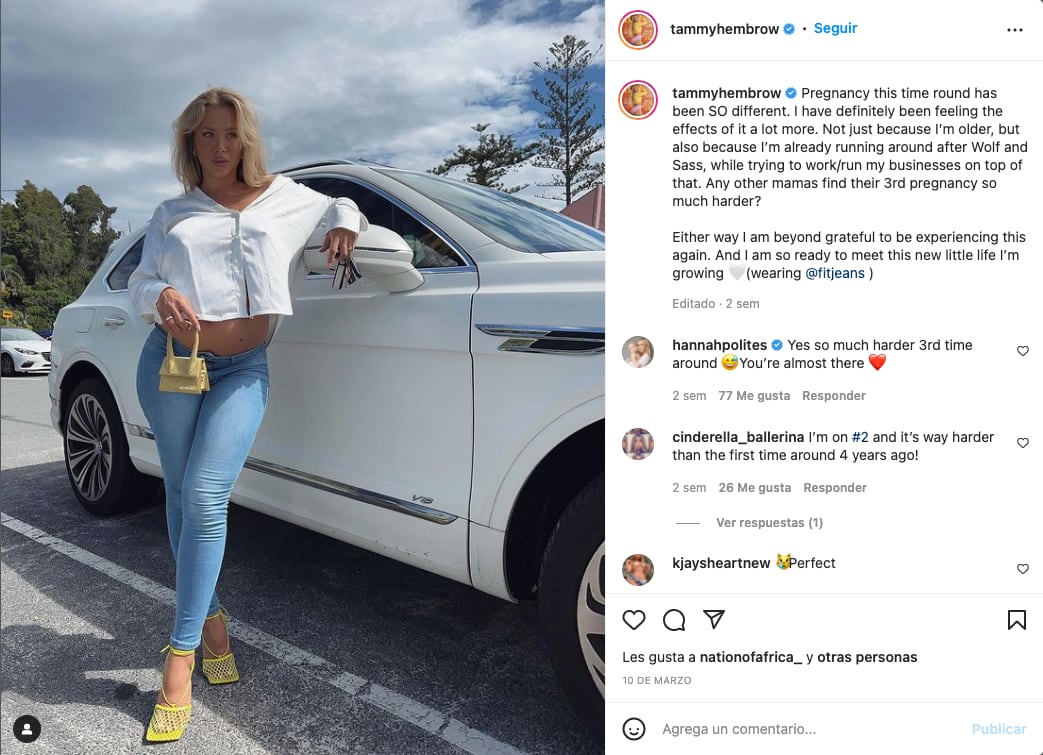The width and height of the screenshot is (1043, 755).
Task: Open the comment bubble icon
Action: [x=674, y=620]
